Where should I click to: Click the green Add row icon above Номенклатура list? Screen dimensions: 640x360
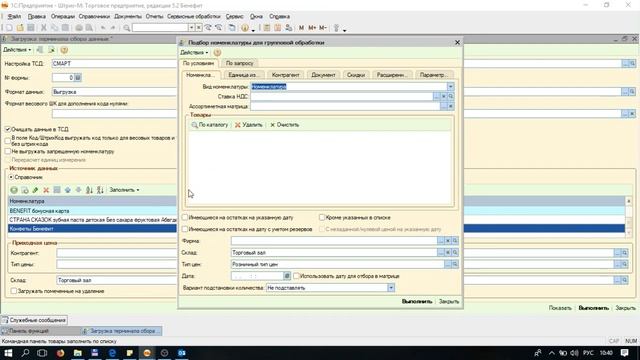tap(14, 190)
